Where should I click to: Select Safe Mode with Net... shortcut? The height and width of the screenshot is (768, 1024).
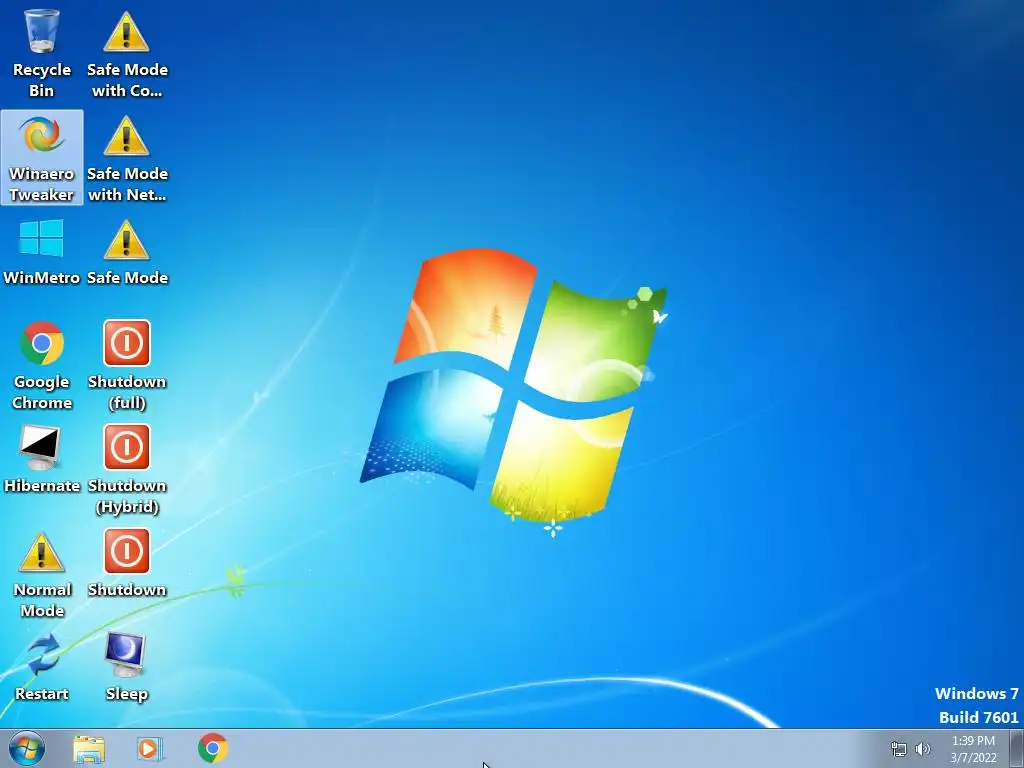point(127,157)
